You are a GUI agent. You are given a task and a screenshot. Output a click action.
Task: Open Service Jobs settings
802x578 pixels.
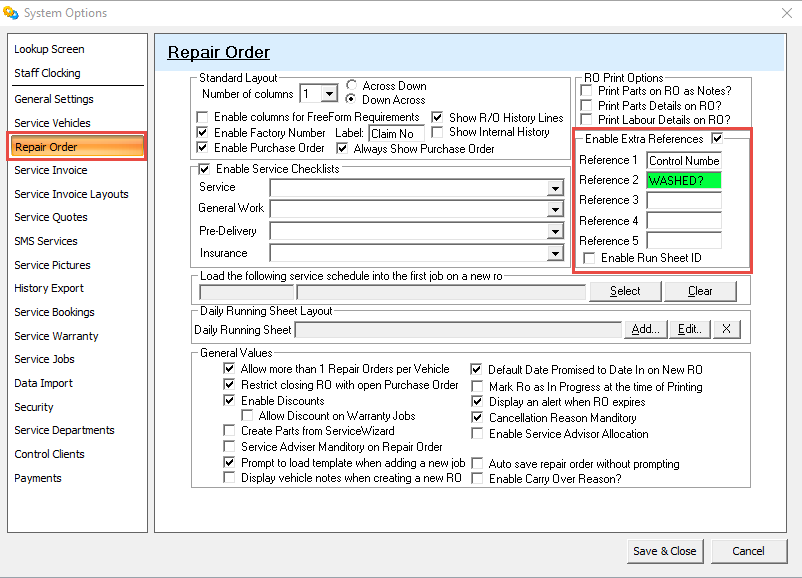[44, 360]
